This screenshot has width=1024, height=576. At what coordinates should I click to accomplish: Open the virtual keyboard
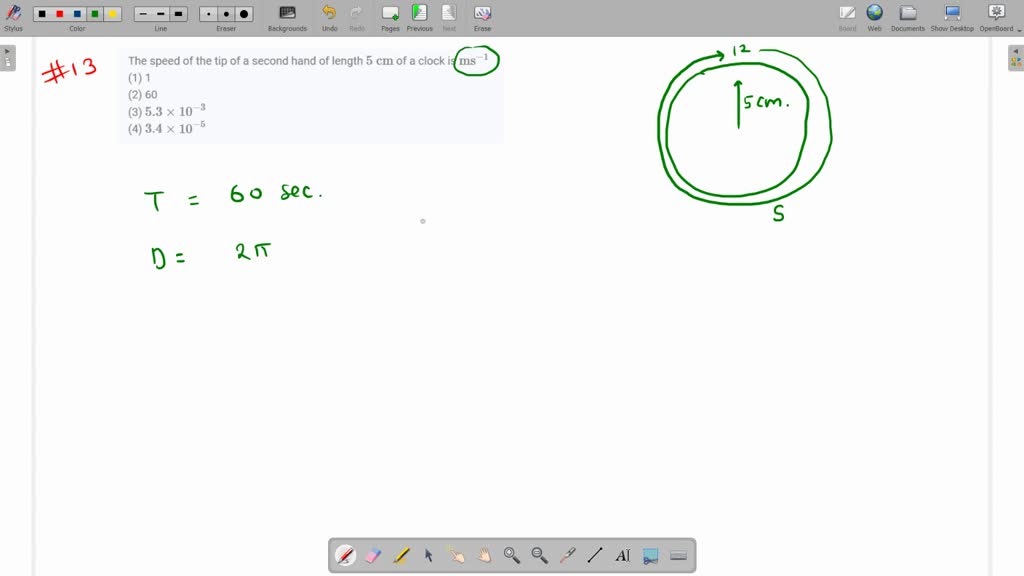(679, 556)
